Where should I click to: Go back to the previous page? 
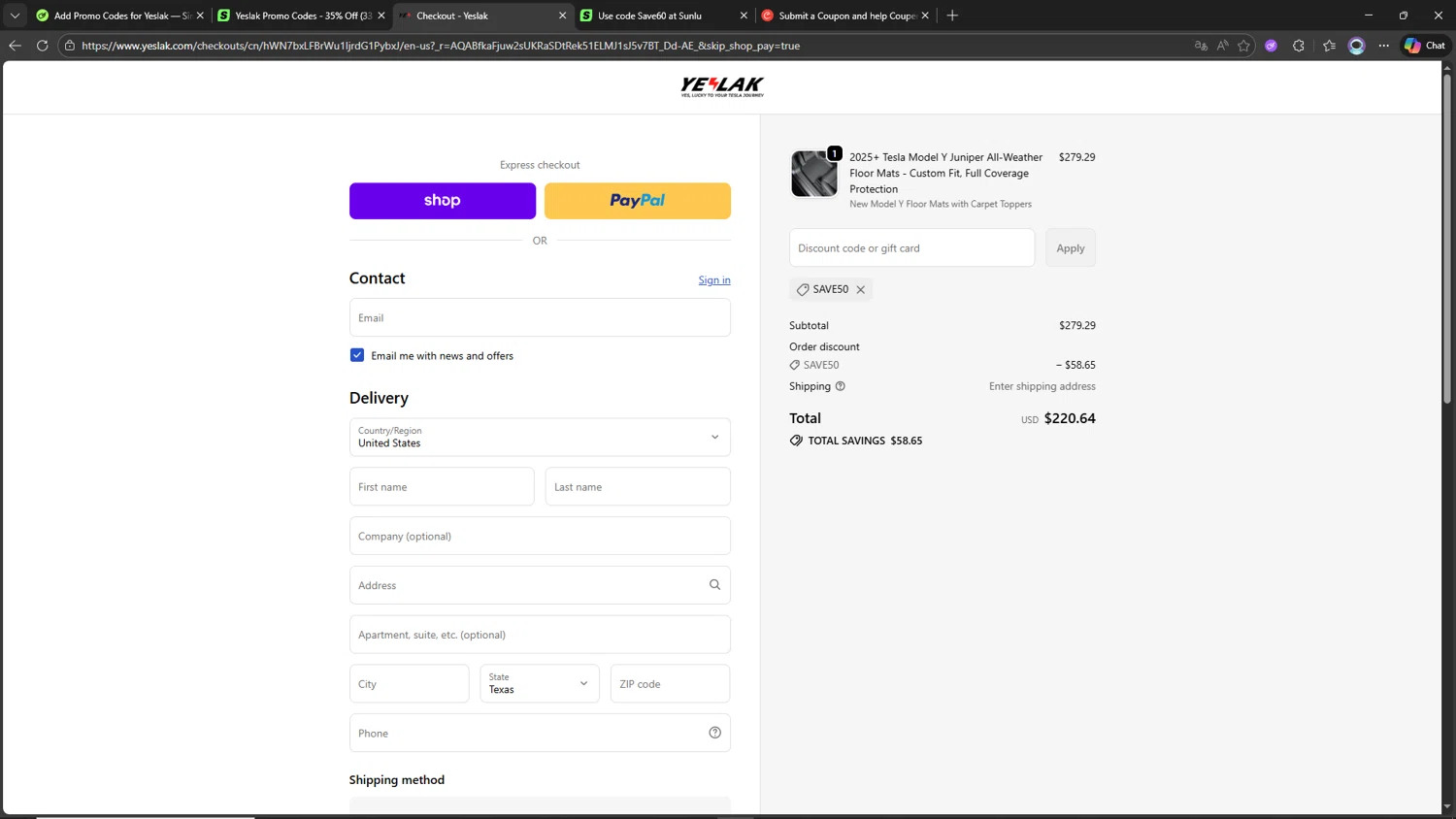pyautogui.click(x=15, y=46)
